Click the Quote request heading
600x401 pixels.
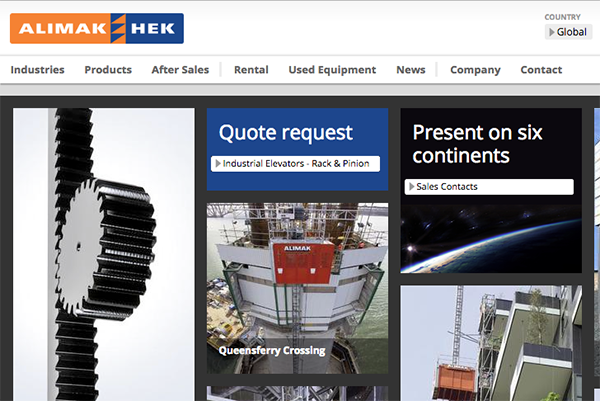pyautogui.click(x=285, y=133)
